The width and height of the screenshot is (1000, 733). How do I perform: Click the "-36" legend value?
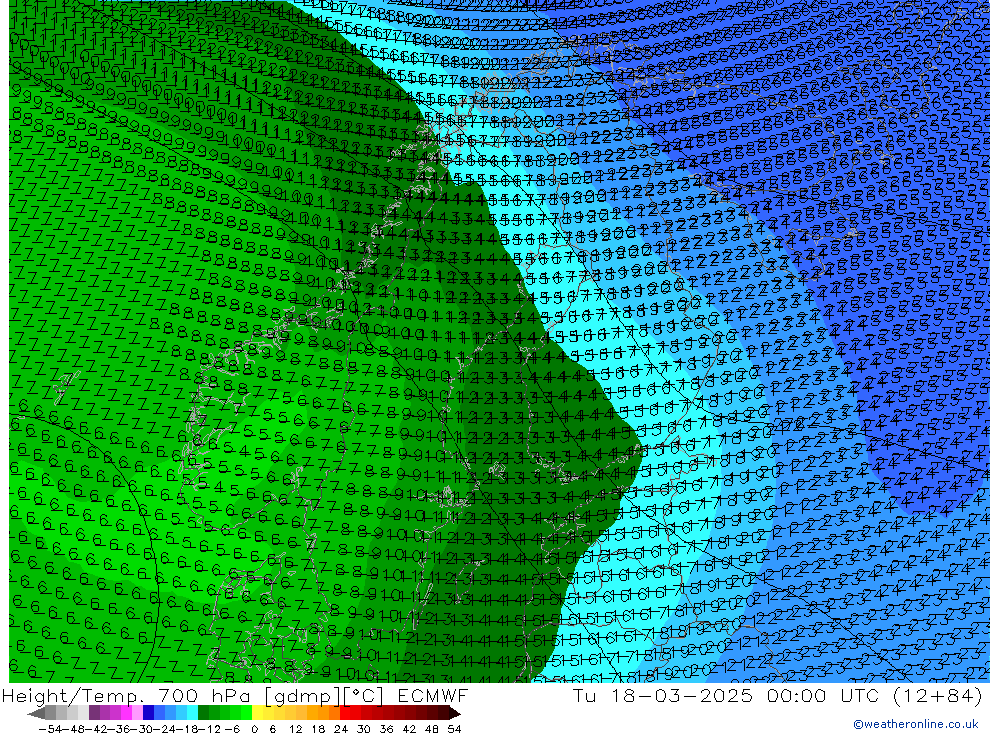click(119, 729)
